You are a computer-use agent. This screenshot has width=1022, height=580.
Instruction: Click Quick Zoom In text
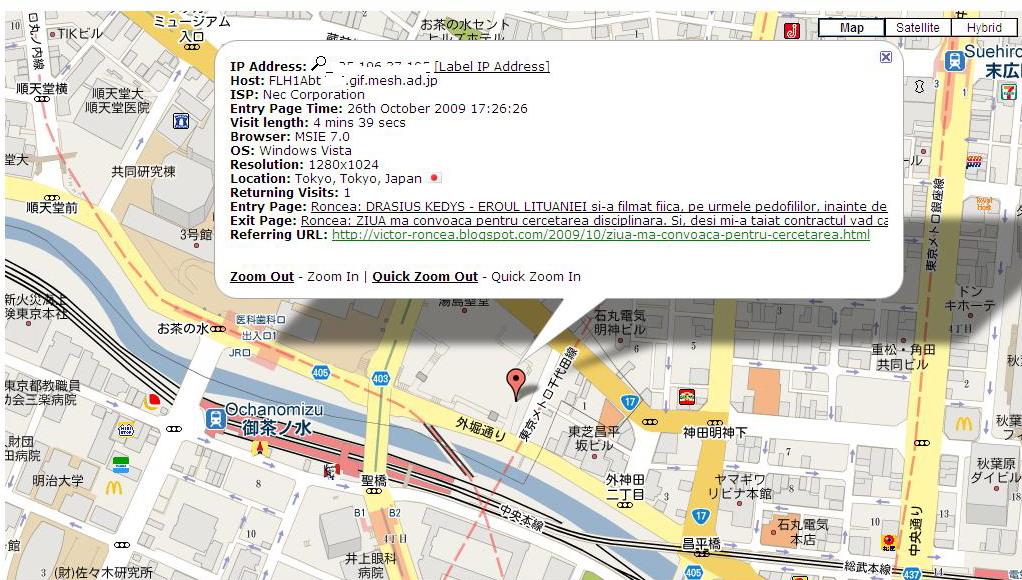(x=536, y=276)
